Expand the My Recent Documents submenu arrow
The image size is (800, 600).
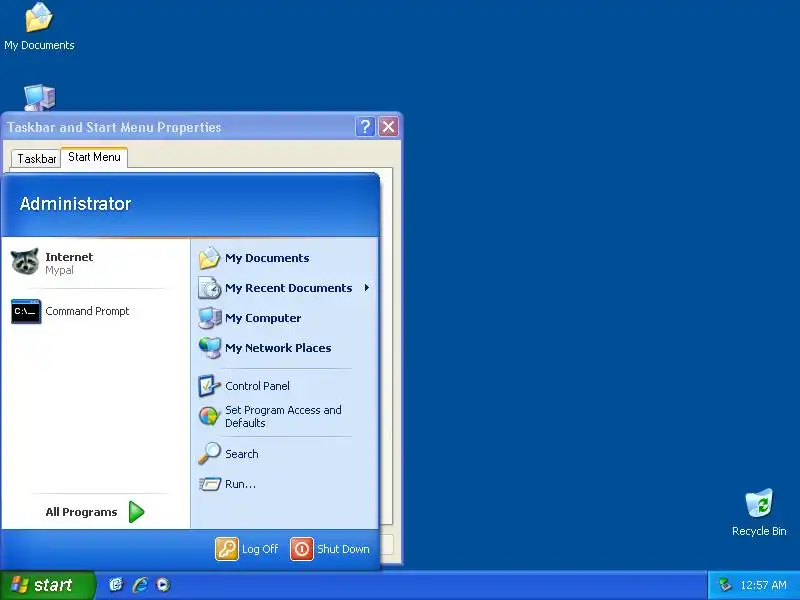click(366, 288)
